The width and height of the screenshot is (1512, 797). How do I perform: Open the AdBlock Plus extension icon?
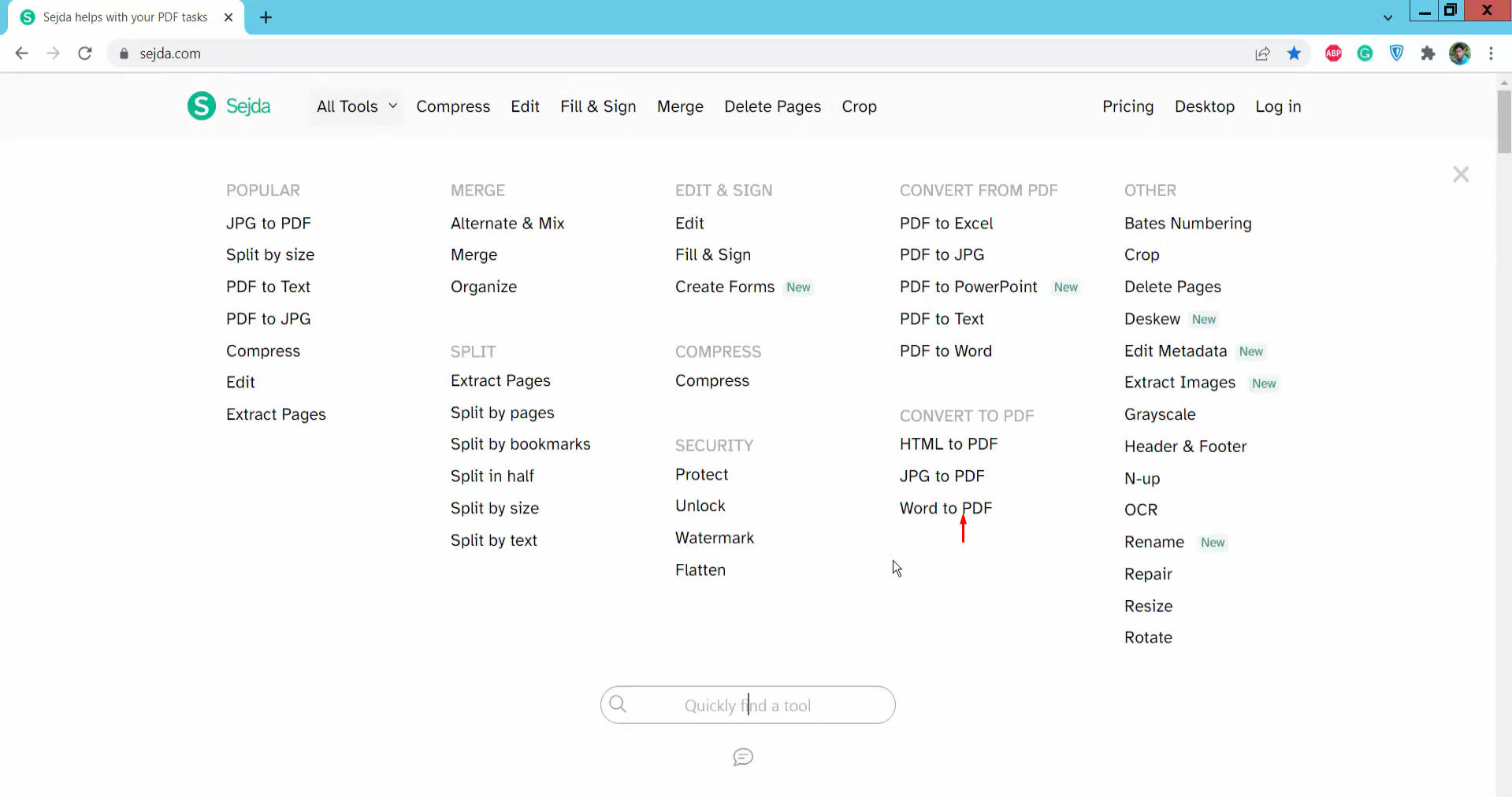click(1333, 54)
